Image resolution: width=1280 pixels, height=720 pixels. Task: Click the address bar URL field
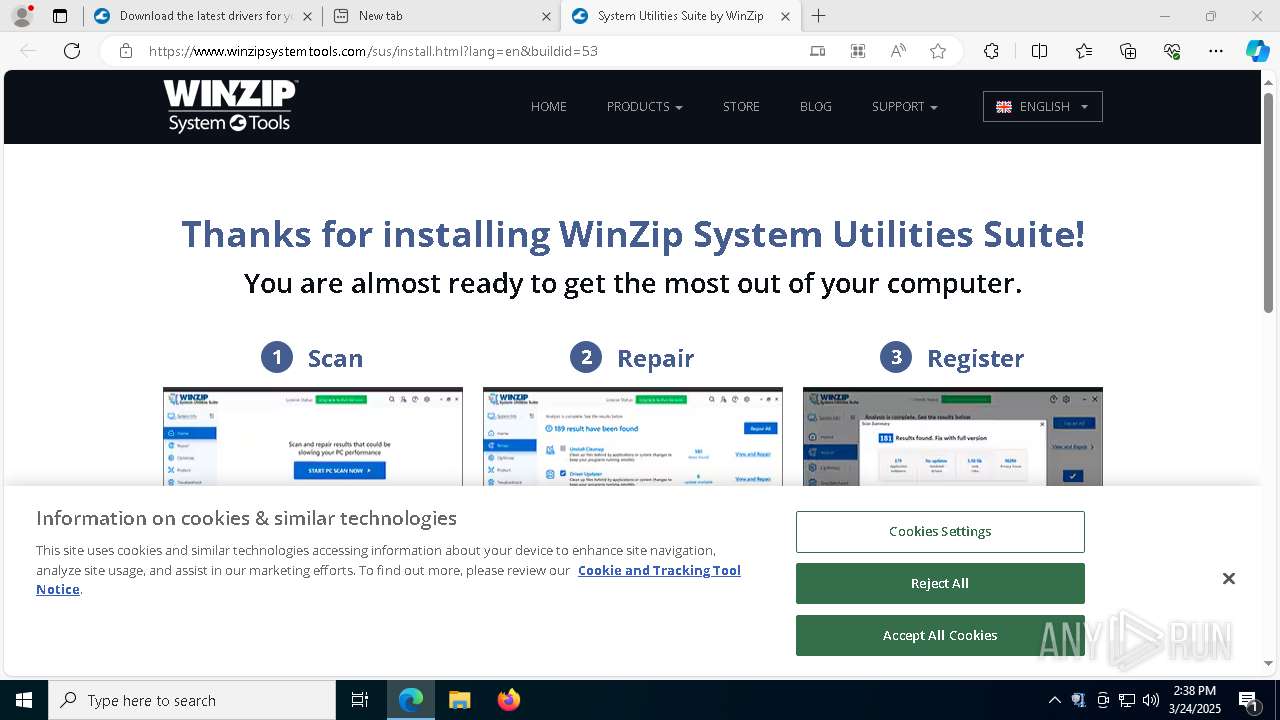click(373, 51)
